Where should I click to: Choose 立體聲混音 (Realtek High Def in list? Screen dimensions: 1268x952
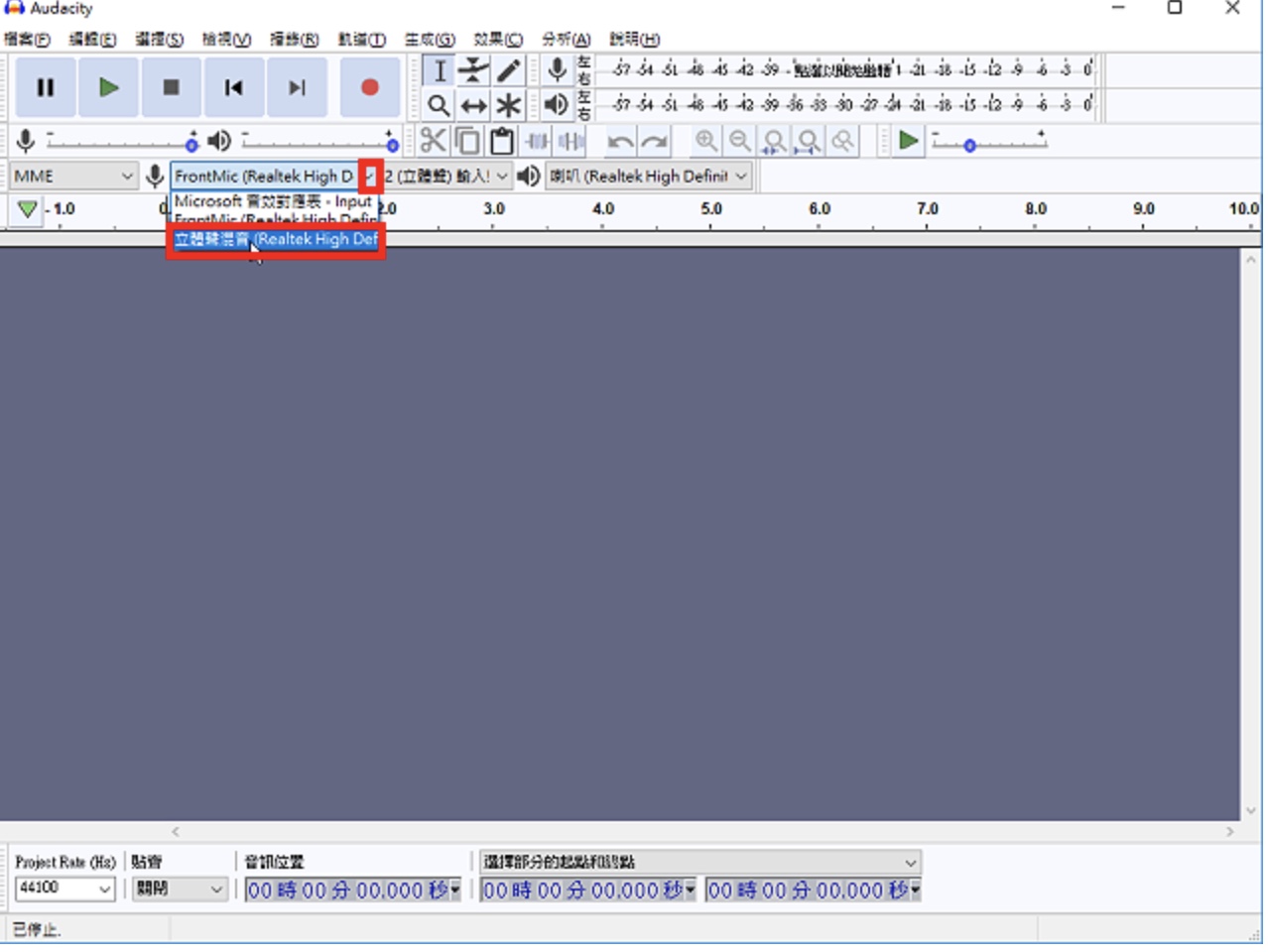pyautogui.click(x=276, y=239)
